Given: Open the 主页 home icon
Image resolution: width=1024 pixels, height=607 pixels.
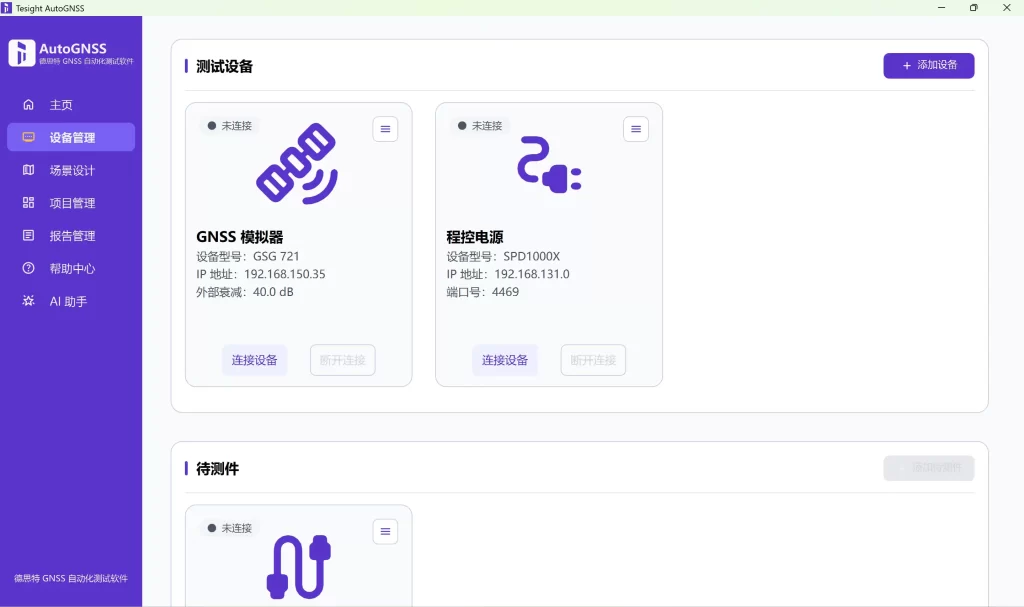Looking at the screenshot, I should pos(28,105).
